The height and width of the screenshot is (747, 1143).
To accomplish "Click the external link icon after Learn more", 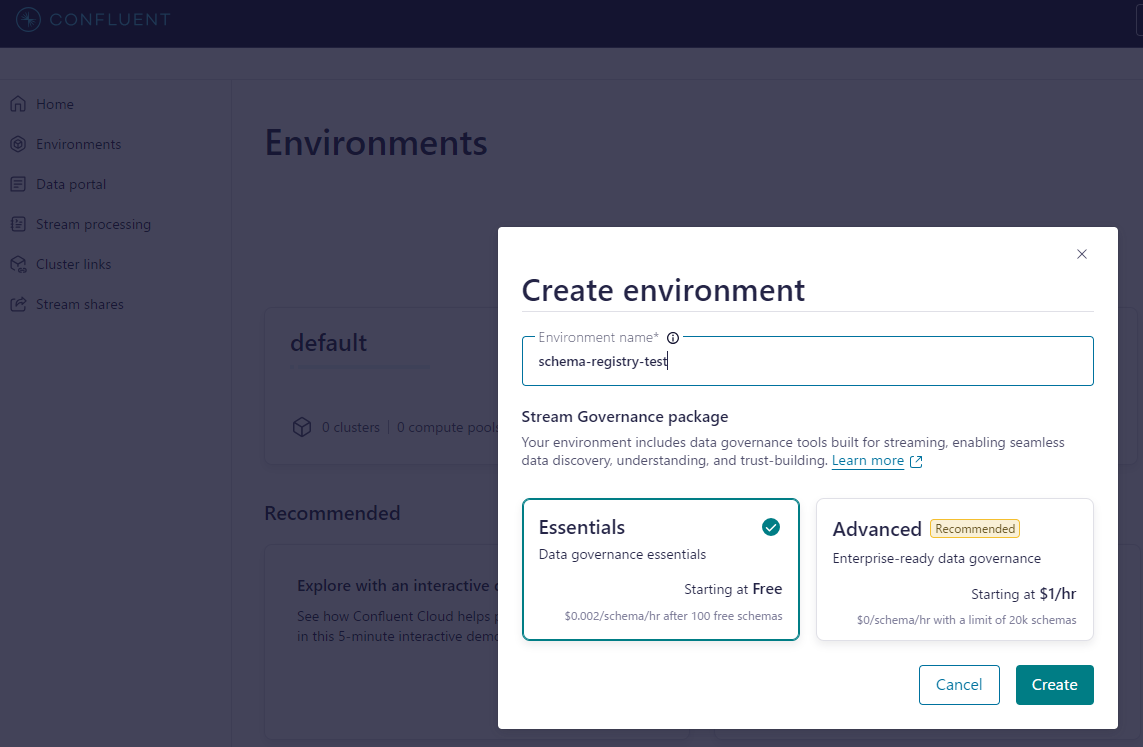I will coord(916,461).
